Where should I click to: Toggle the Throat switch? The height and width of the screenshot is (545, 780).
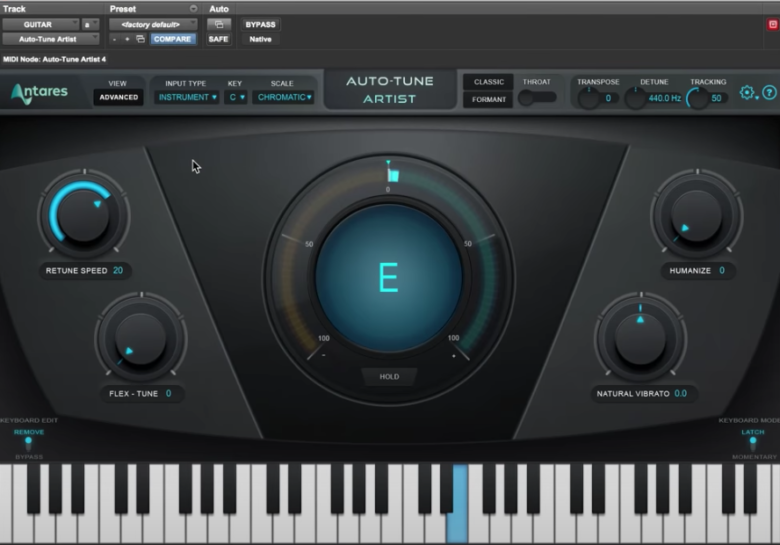pos(537,97)
